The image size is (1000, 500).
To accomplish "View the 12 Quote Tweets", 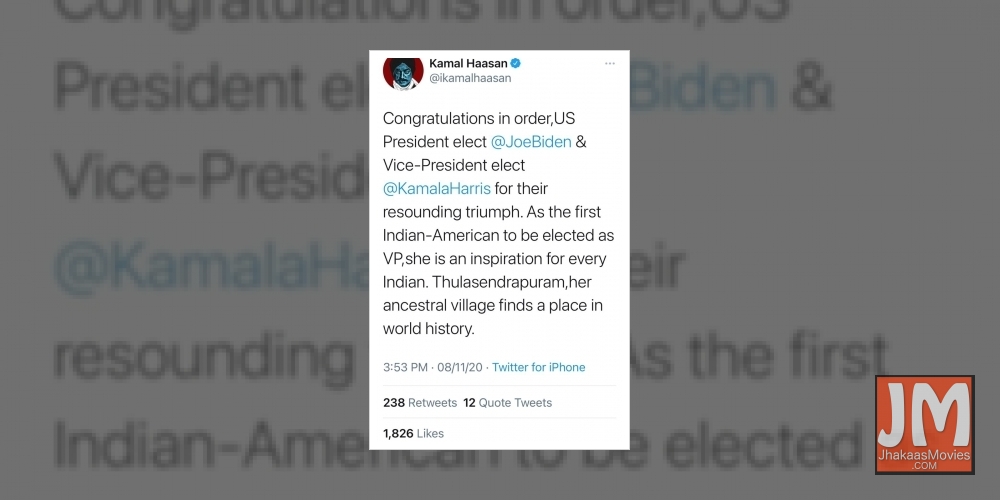I will (507, 403).
